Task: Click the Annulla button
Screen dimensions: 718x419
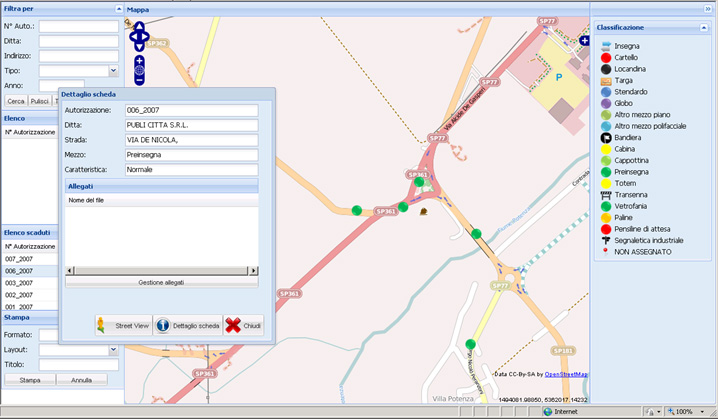Action: coord(82,380)
